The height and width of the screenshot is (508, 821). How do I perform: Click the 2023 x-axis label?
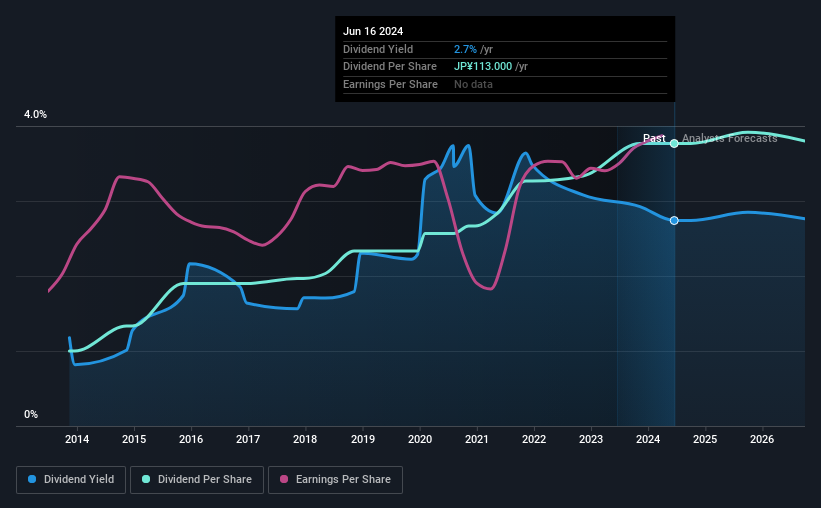591,439
